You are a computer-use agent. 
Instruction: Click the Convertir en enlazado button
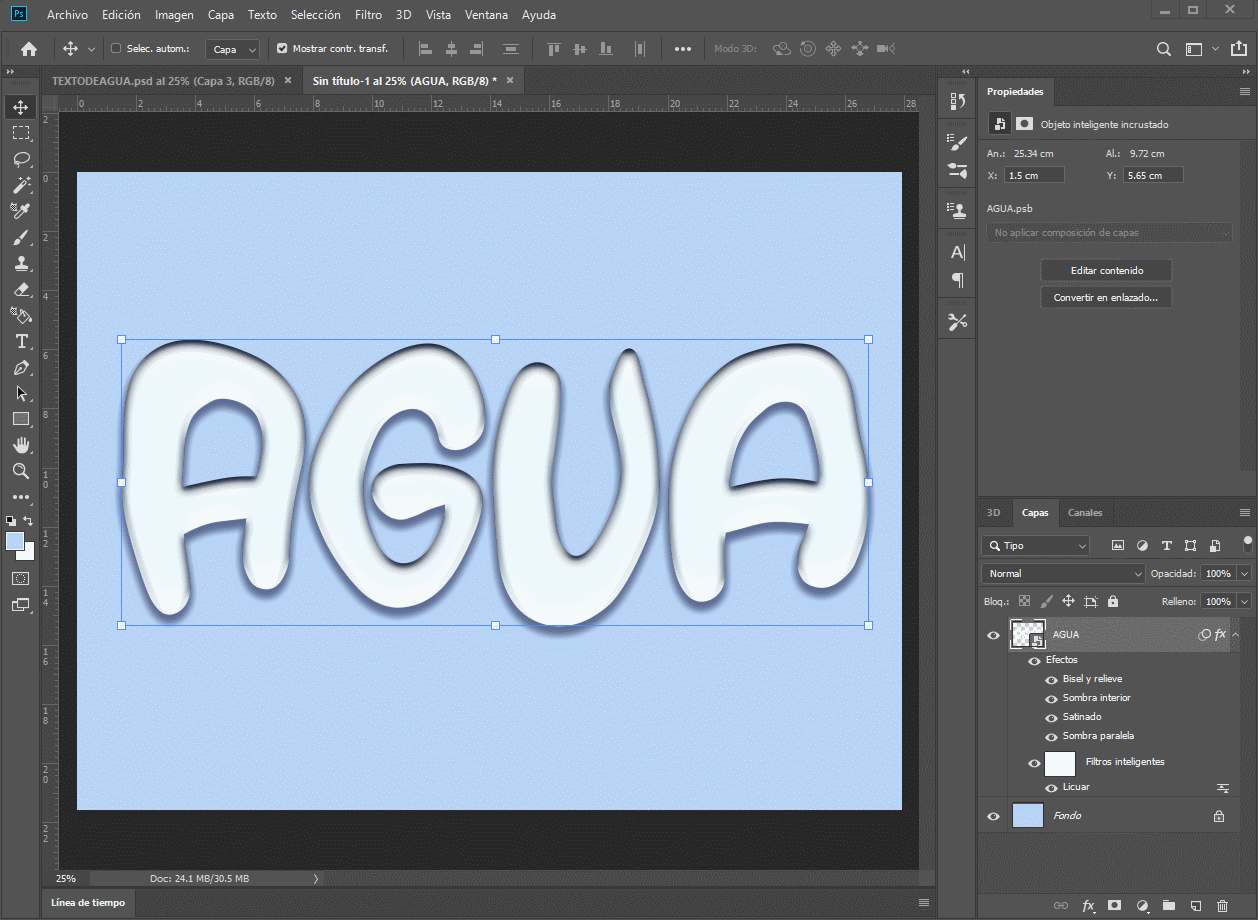(x=1106, y=298)
